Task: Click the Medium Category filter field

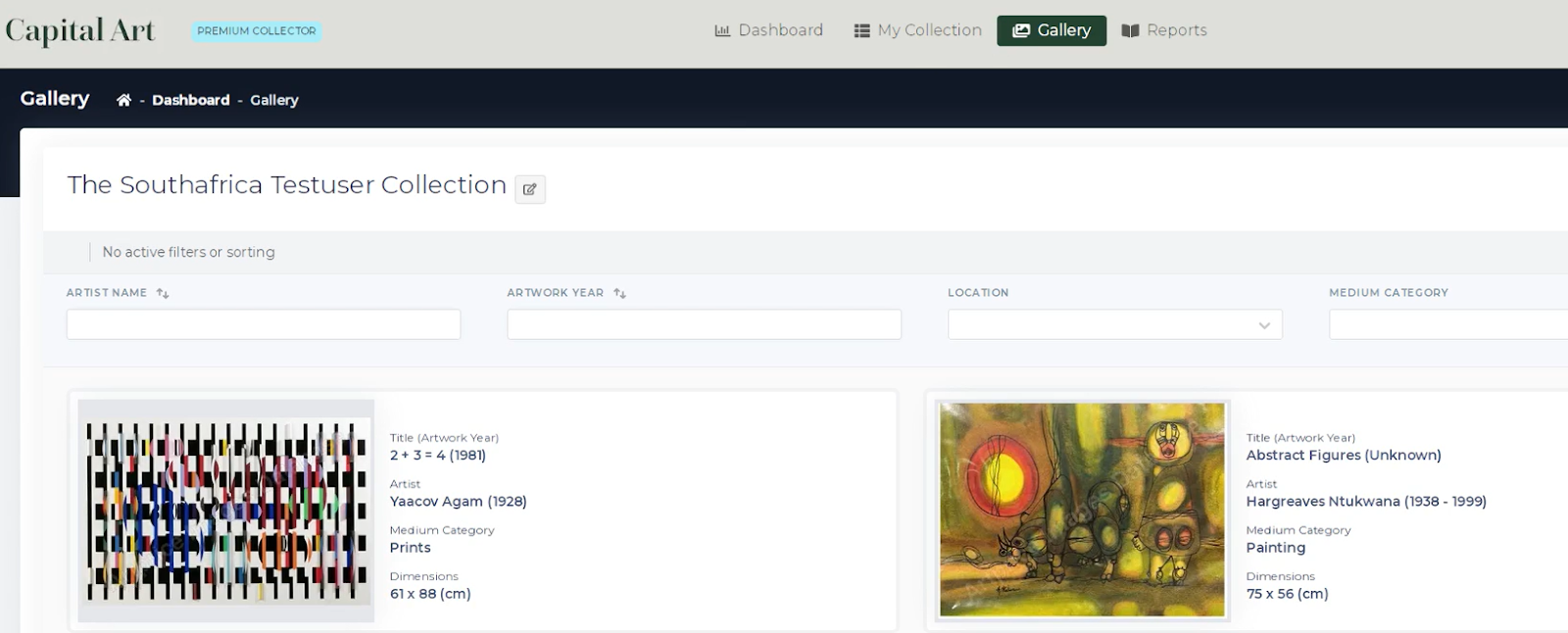Action: tap(1448, 324)
